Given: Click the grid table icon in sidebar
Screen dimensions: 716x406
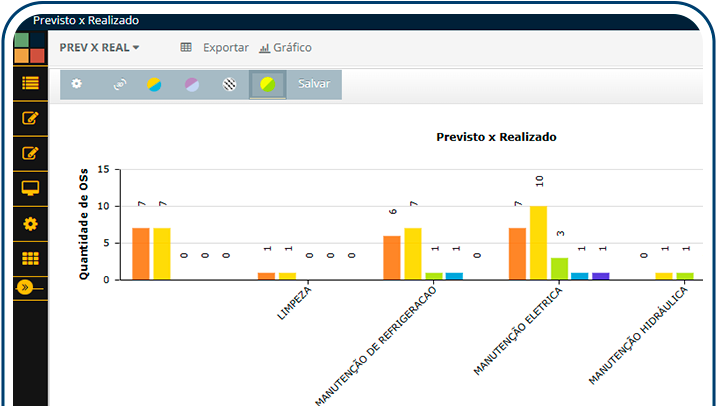Looking at the screenshot, I should pyautogui.click(x=30, y=258).
